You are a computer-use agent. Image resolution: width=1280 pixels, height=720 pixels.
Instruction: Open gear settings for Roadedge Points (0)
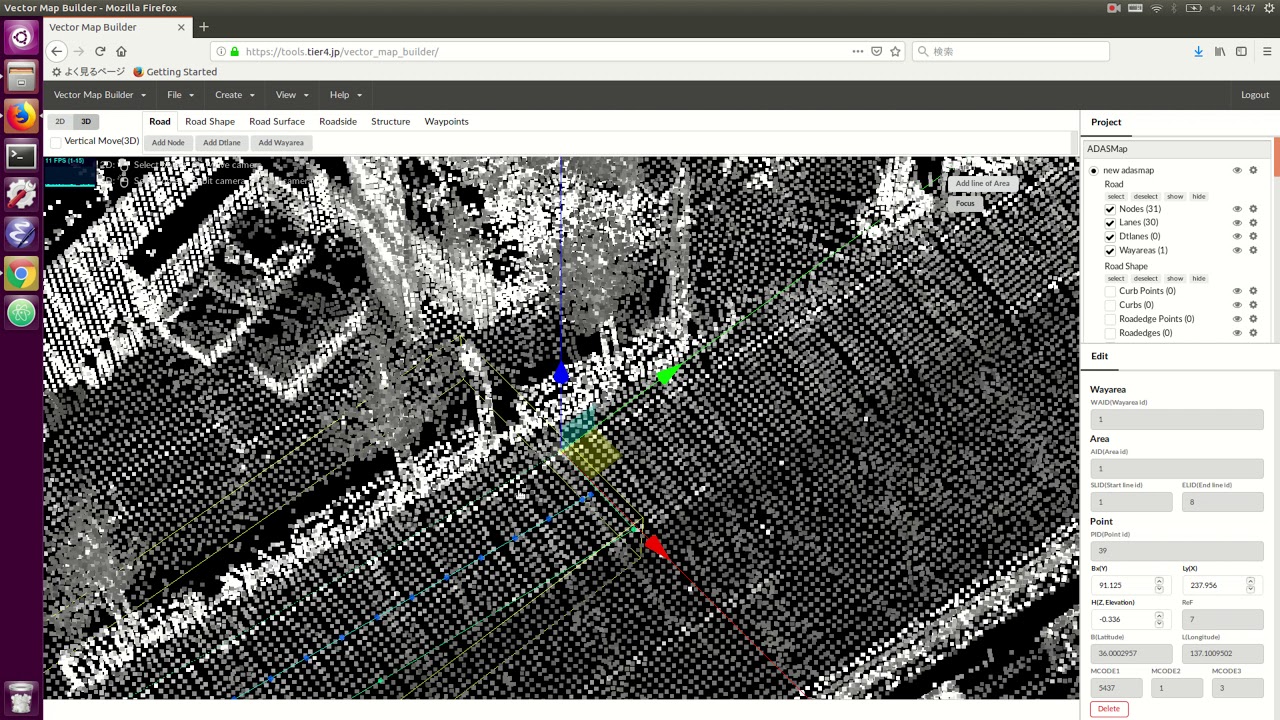coord(1253,319)
